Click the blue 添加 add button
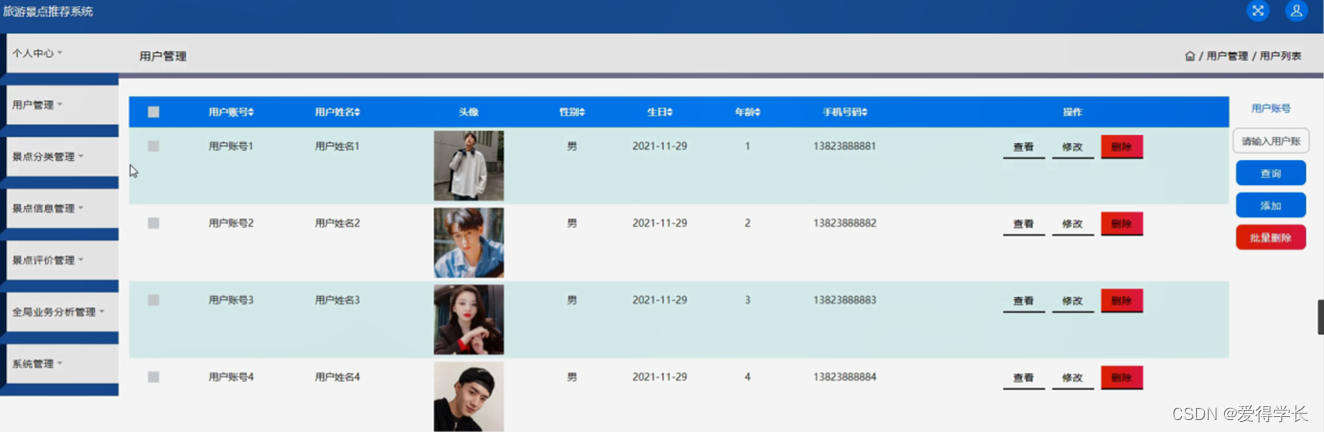 tap(1270, 205)
